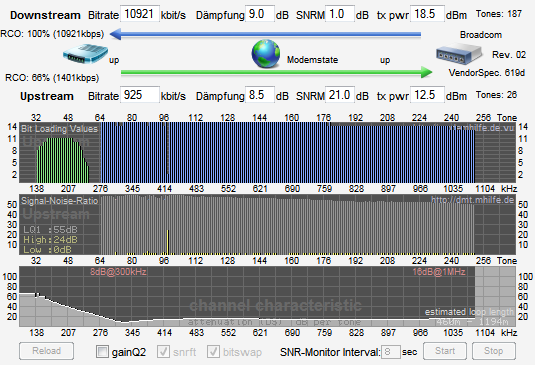Click the 'High:24dB' readout
The width and height of the screenshot is (535, 365).
(x=50, y=240)
